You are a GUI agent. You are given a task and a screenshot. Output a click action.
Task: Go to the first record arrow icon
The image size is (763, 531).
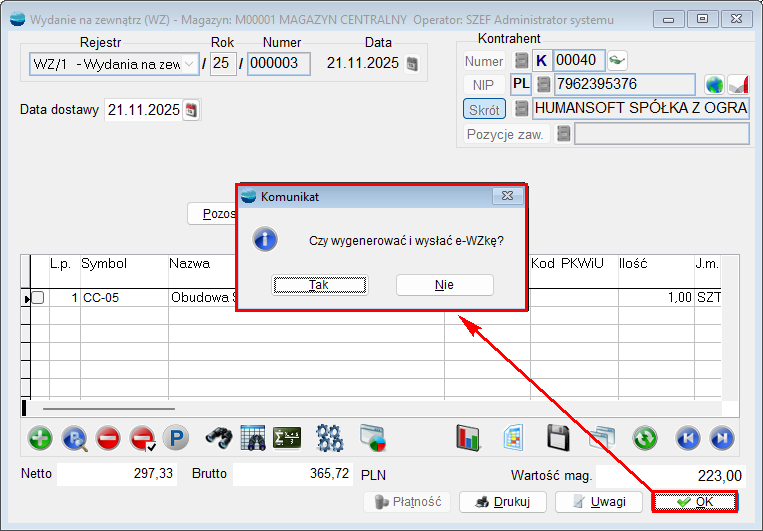click(687, 438)
